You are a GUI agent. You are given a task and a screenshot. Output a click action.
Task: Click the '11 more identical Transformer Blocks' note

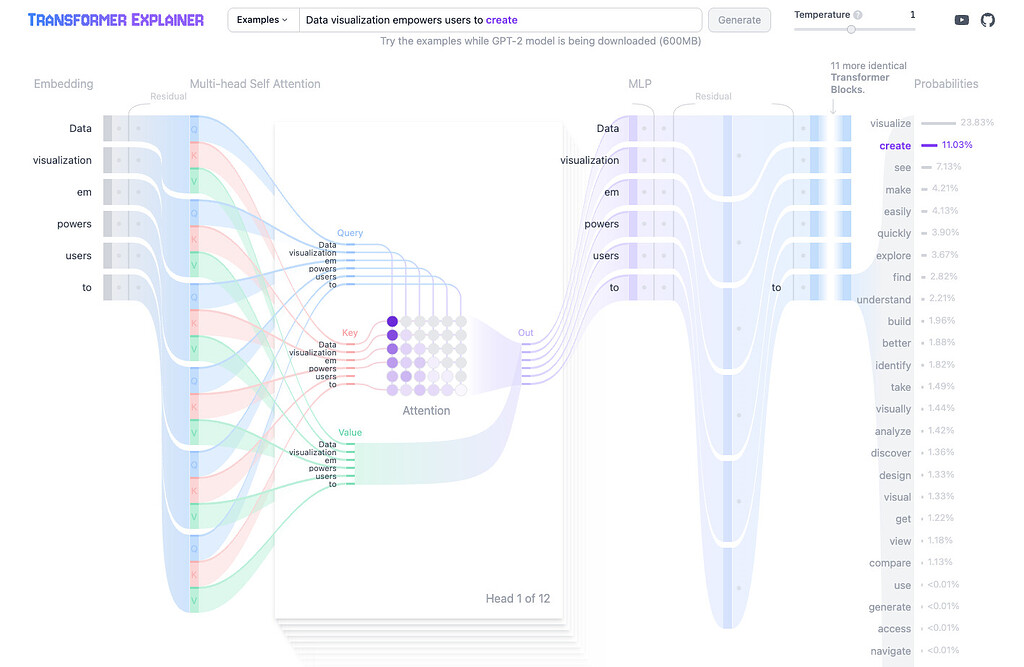click(x=868, y=78)
